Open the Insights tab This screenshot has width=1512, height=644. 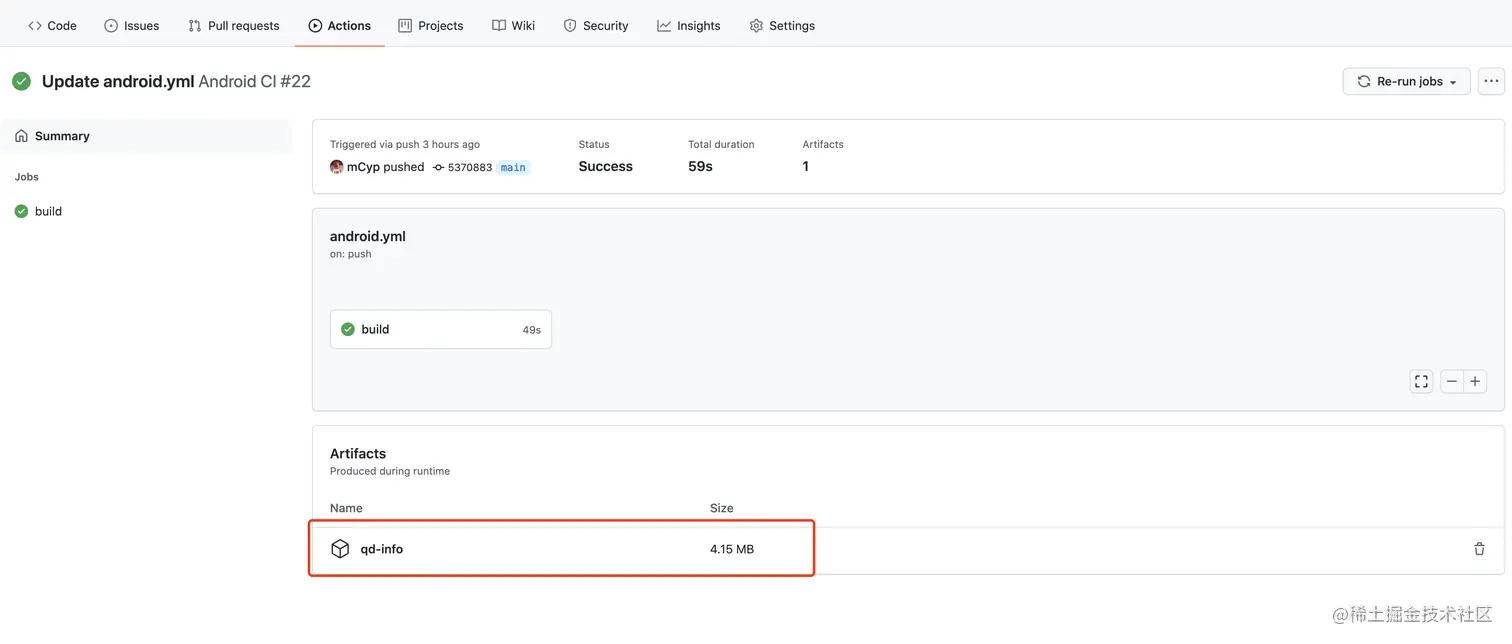coord(689,25)
